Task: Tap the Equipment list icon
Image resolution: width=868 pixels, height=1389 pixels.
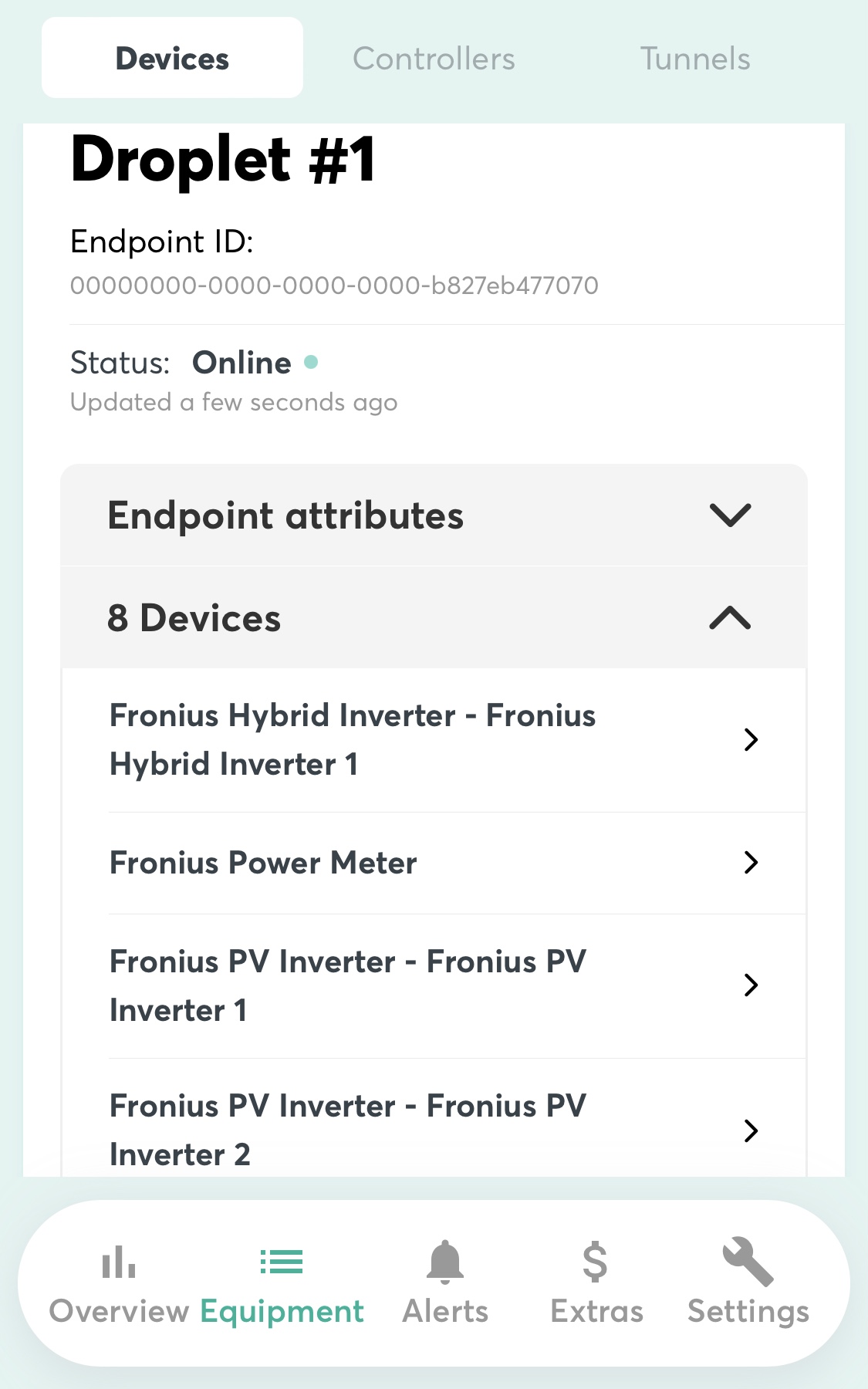Action: [x=282, y=1262]
